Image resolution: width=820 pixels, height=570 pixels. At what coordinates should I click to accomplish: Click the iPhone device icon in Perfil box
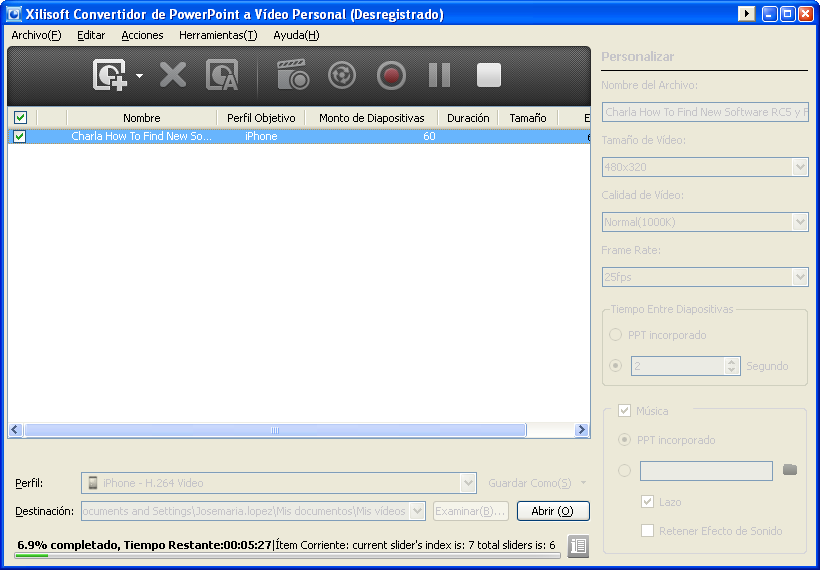[x=93, y=483]
